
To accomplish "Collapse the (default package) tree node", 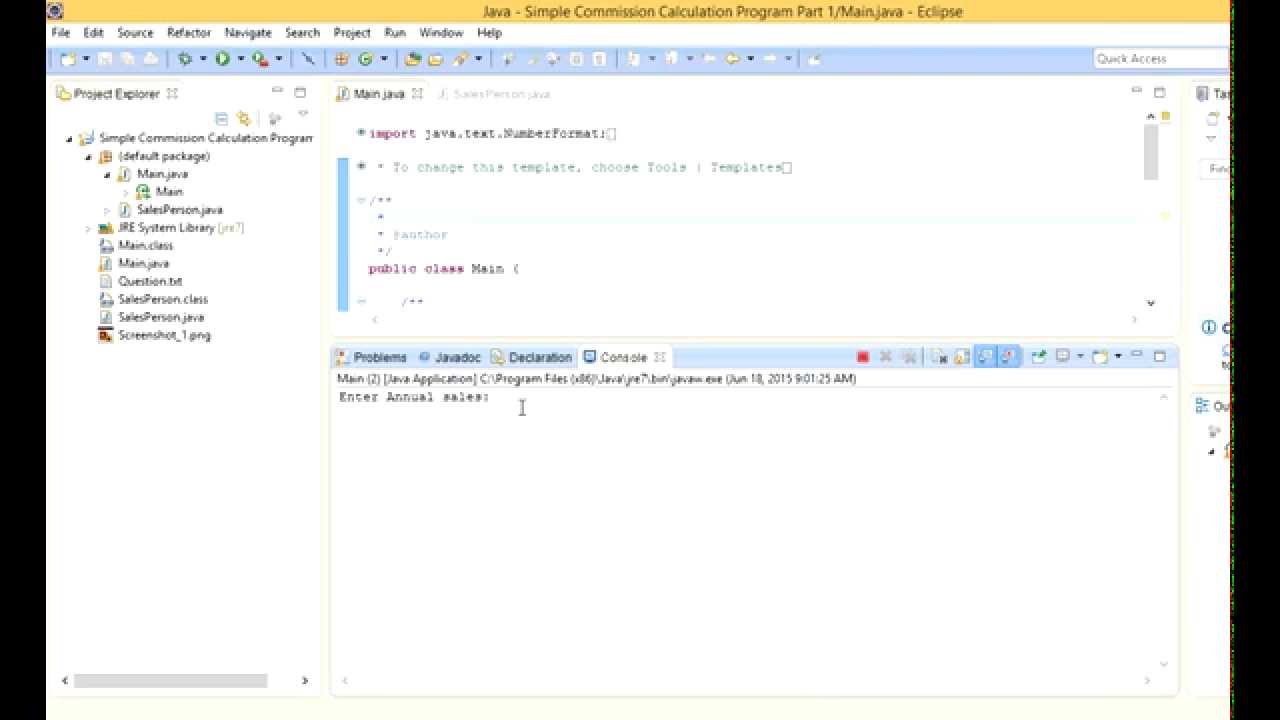I will (88, 157).
